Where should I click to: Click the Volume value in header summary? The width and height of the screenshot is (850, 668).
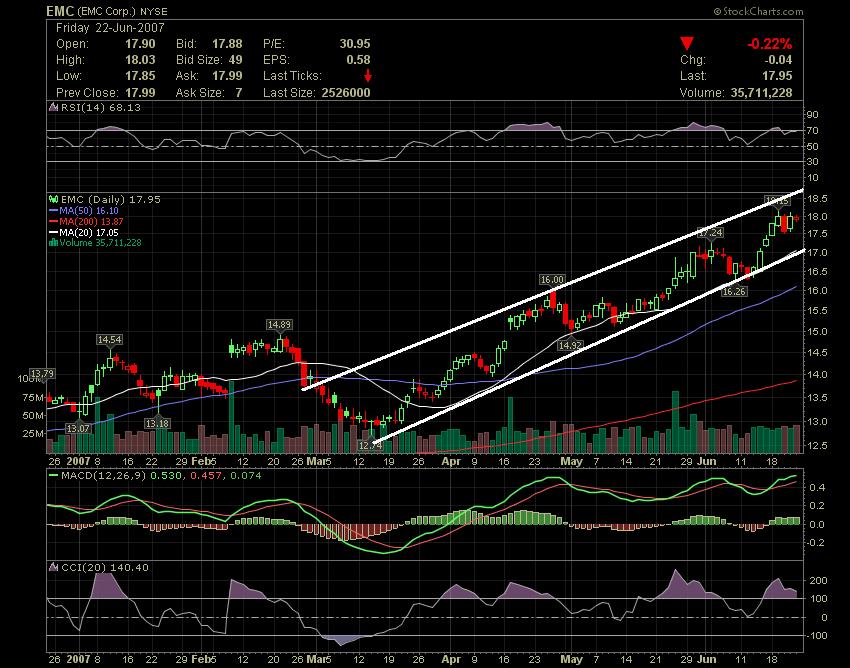pyautogui.click(x=762, y=92)
